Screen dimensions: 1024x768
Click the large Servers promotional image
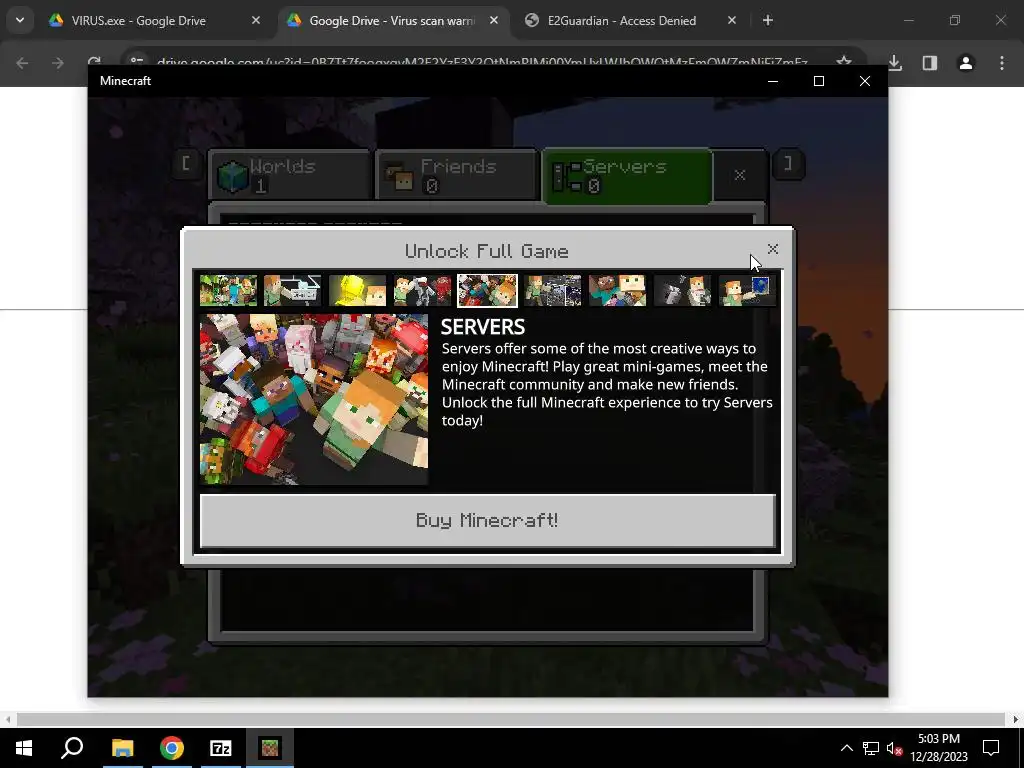[314, 400]
